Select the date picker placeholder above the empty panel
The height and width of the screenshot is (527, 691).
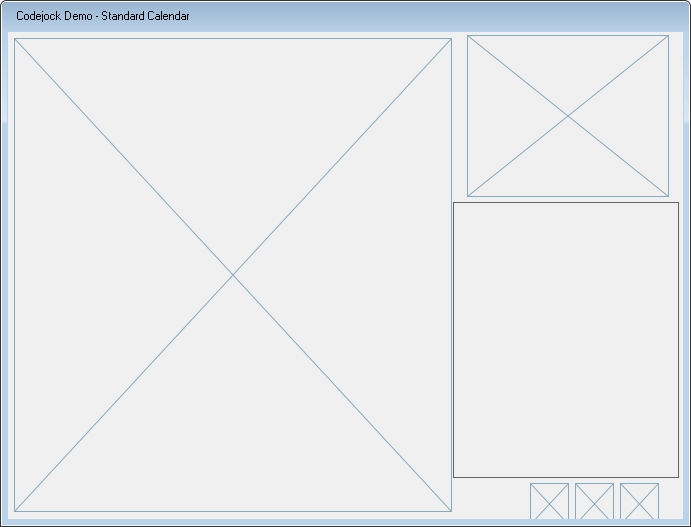[568, 116]
